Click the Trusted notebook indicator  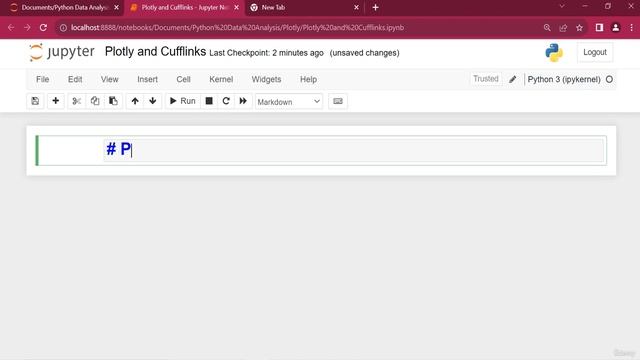pos(485,79)
